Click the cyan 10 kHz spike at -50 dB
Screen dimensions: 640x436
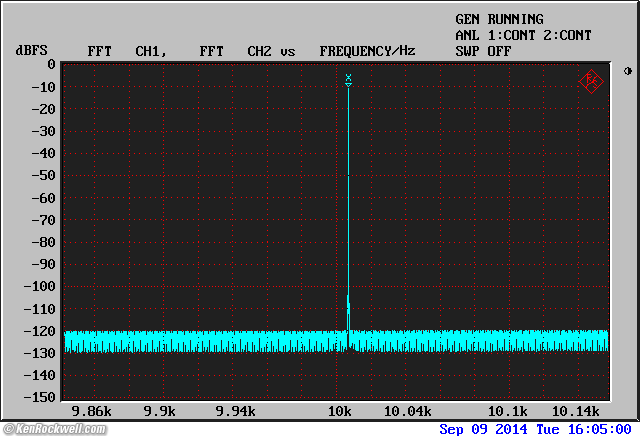pos(348,175)
